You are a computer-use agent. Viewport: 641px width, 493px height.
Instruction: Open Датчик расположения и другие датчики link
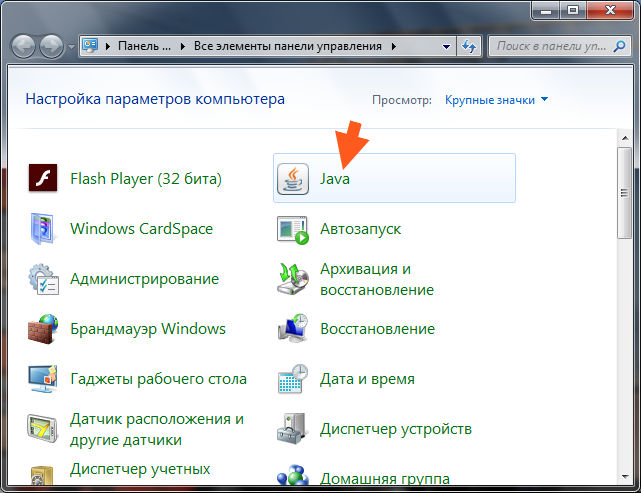pos(157,429)
